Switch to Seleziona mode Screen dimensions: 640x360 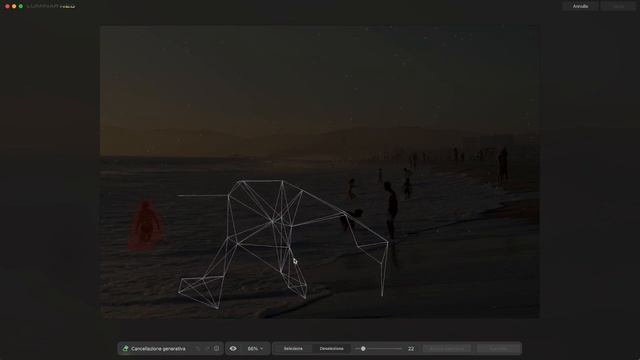coord(293,349)
